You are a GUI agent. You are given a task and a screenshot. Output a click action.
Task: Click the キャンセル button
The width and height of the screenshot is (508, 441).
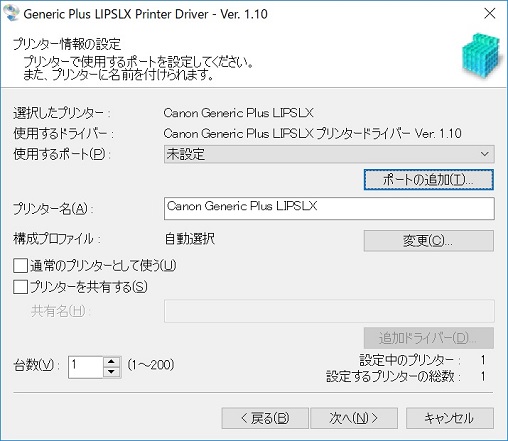pos(450,418)
